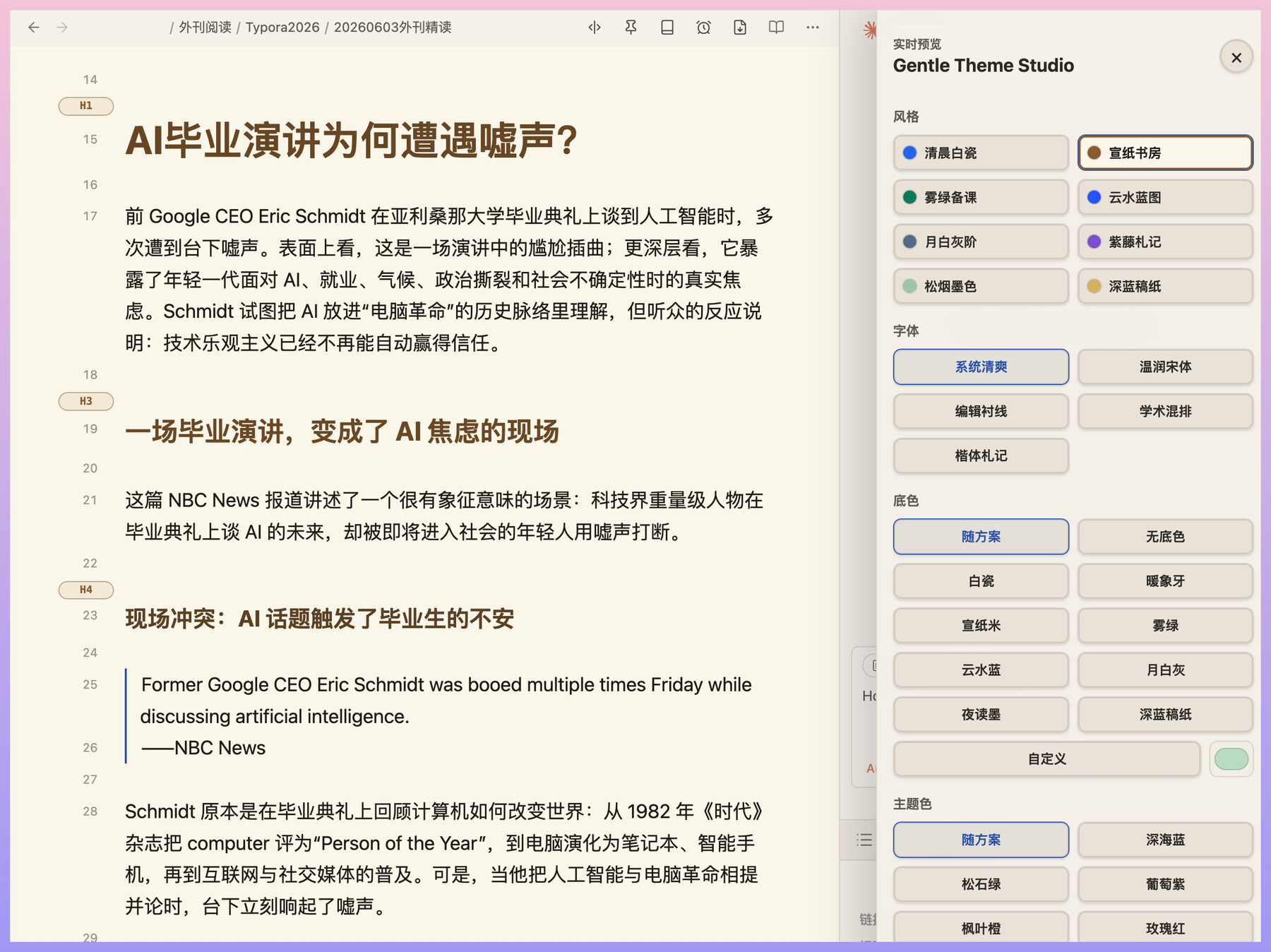Select 宣纸米 background
Viewport: 1271px width, 952px height.
pyautogui.click(x=981, y=626)
